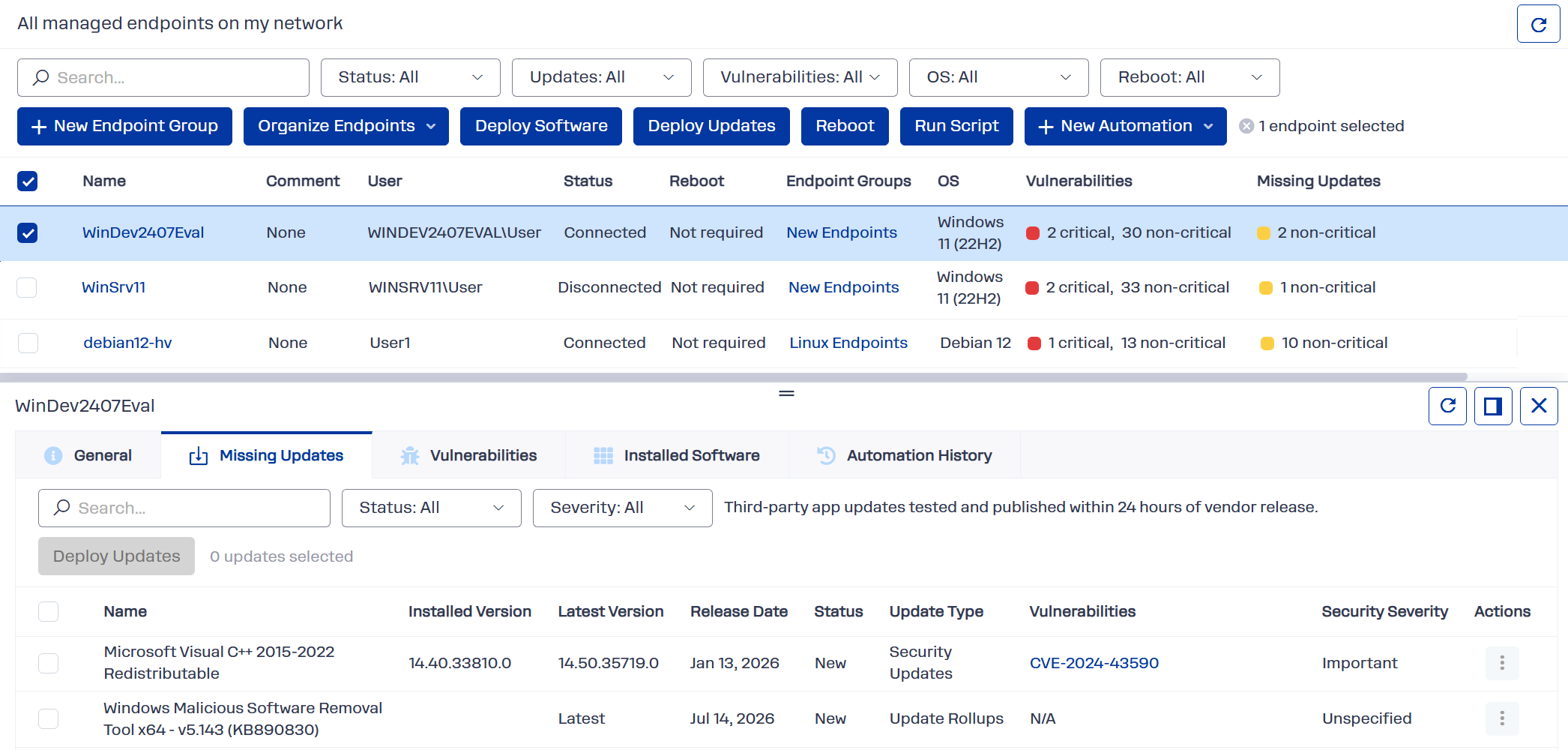Open the CVE-2024-43590 vulnerability link
1568x750 pixels.
coord(1094,663)
